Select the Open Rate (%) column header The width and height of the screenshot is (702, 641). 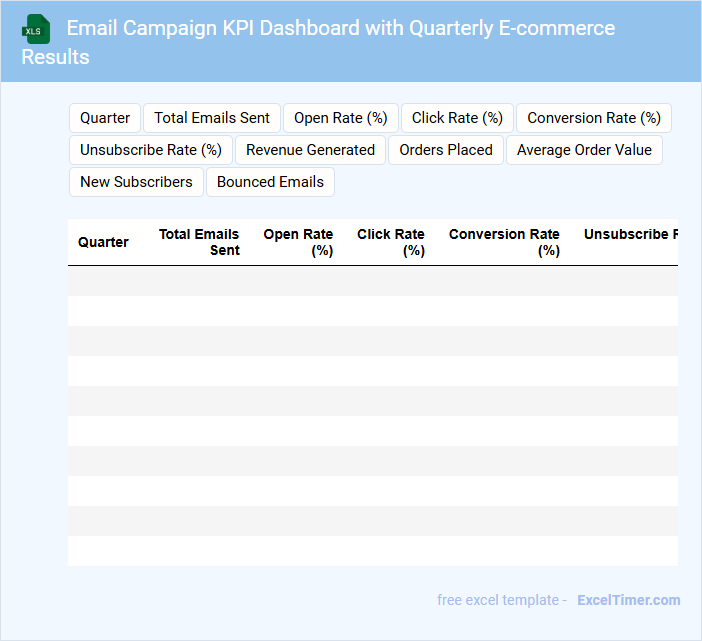(x=298, y=242)
